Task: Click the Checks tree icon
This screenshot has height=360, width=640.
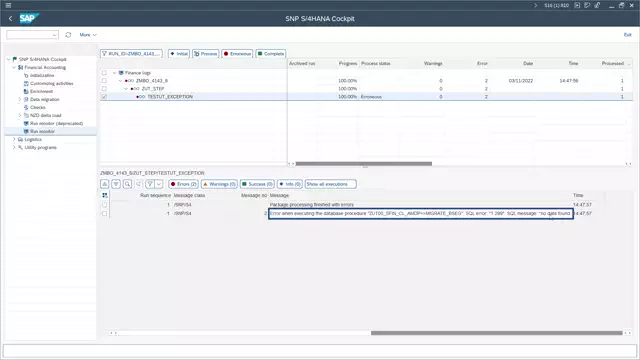Action: coord(26,107)
